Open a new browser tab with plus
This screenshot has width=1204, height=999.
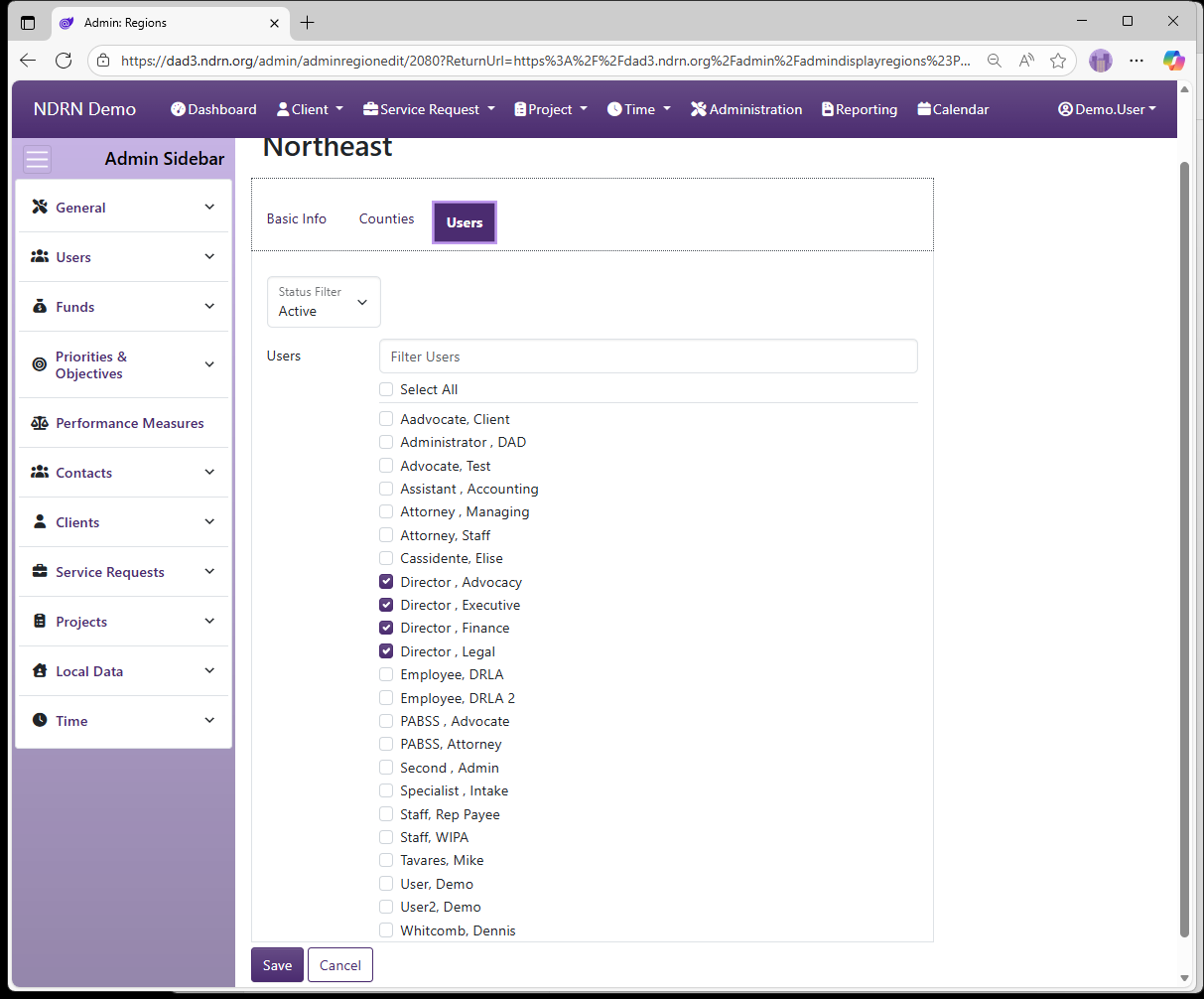coord(308,22)
